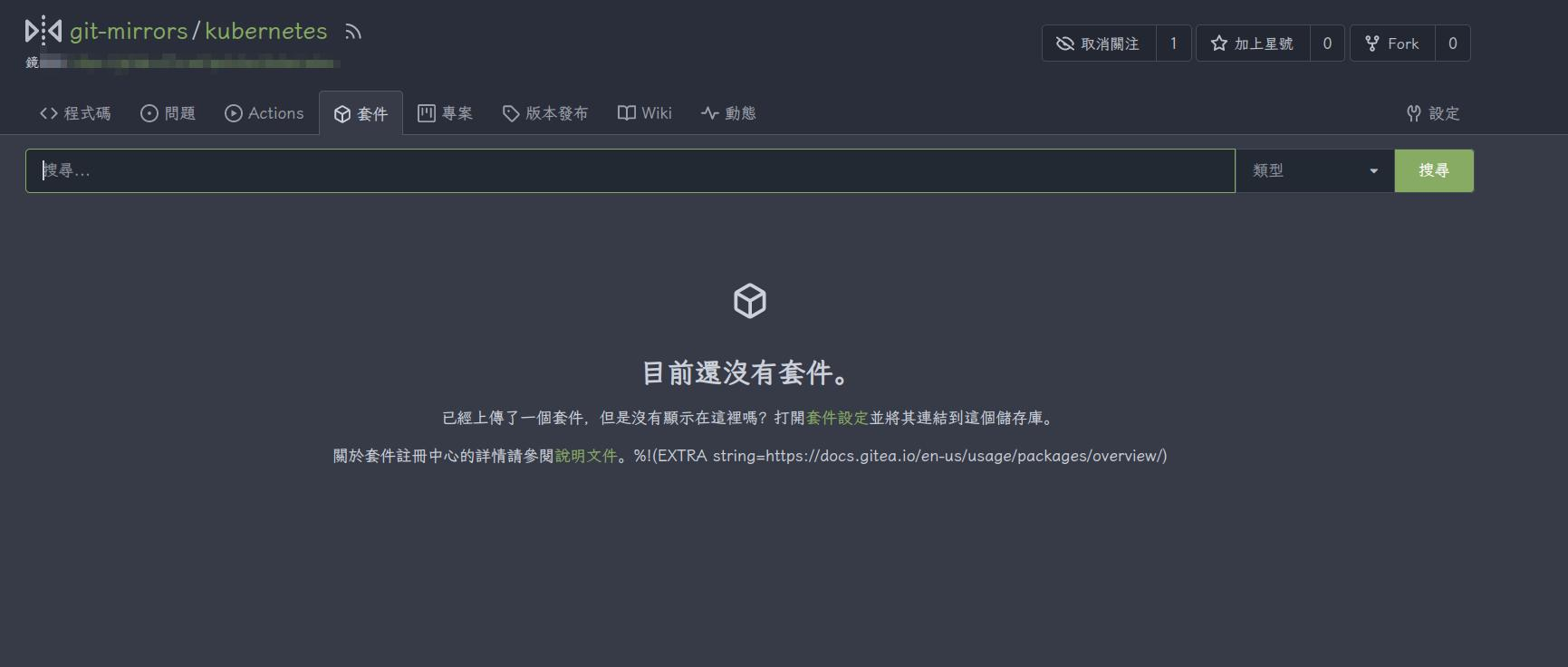Viewport: 1568px width, 667px height.
Task: Select the 套件 packages tab
Action: [x=361, y=113]
